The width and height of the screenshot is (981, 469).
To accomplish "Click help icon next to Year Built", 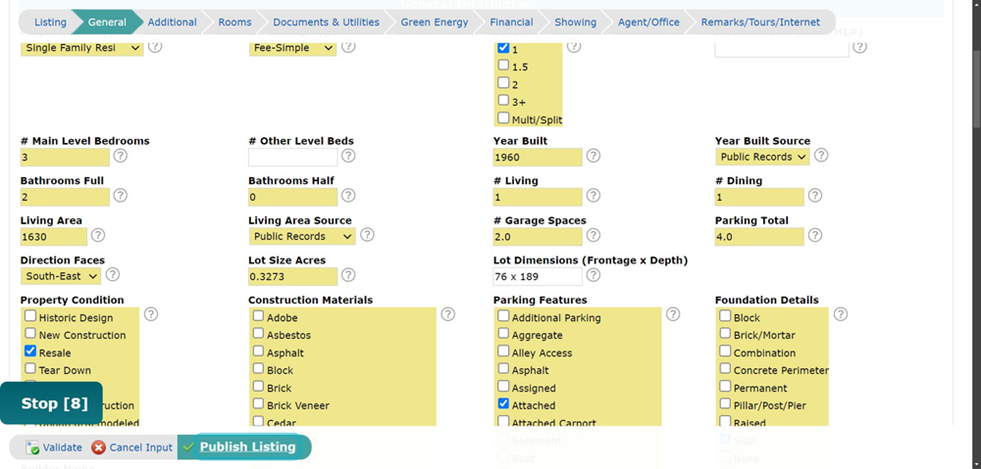I will tap(593, 156).
